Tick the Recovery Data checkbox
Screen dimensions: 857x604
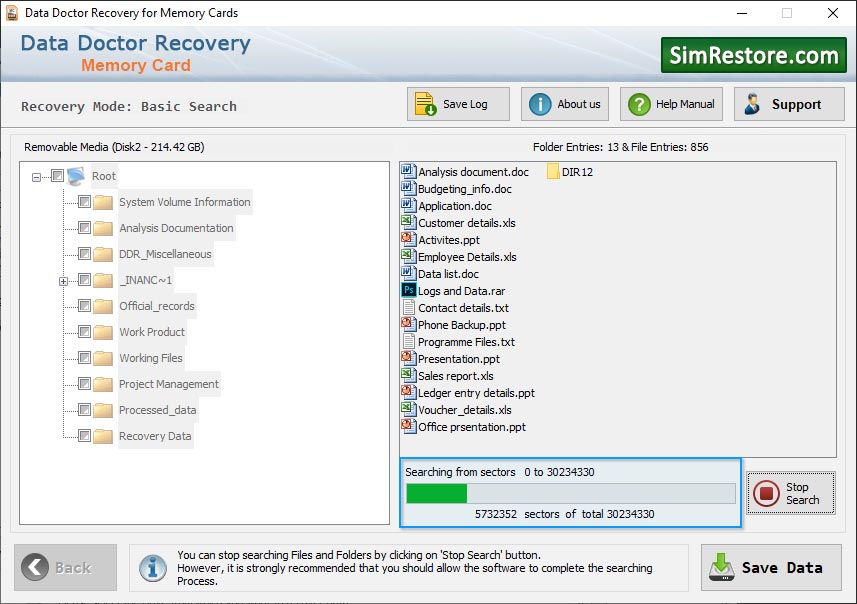point(84,436)
